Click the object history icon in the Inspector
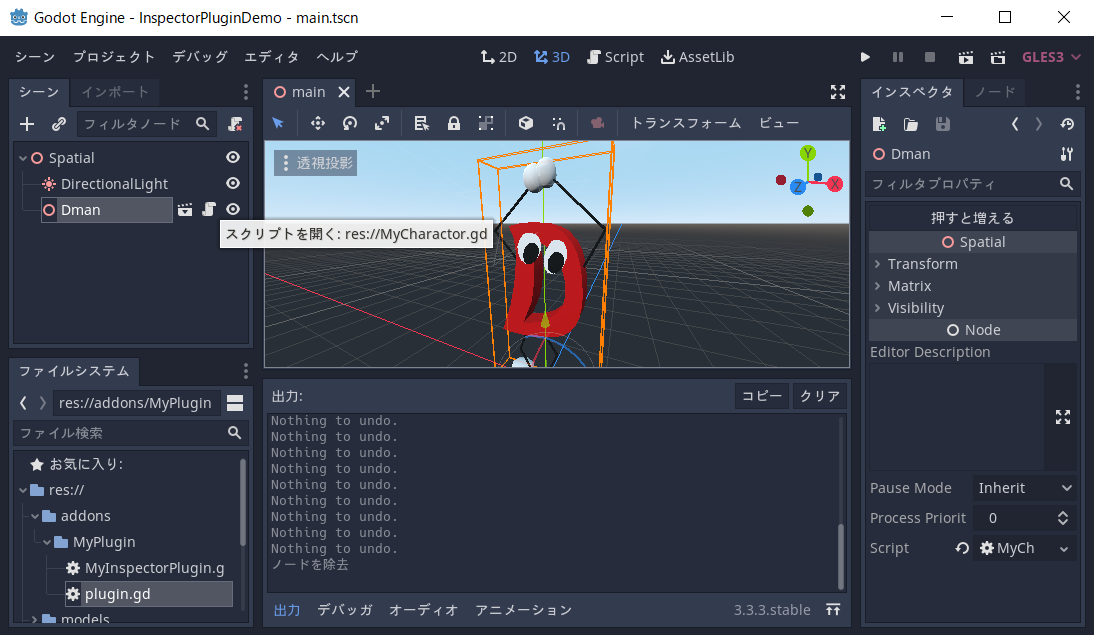The height and width of the screenshot is (635, 1094). (x=1068, y=124)
